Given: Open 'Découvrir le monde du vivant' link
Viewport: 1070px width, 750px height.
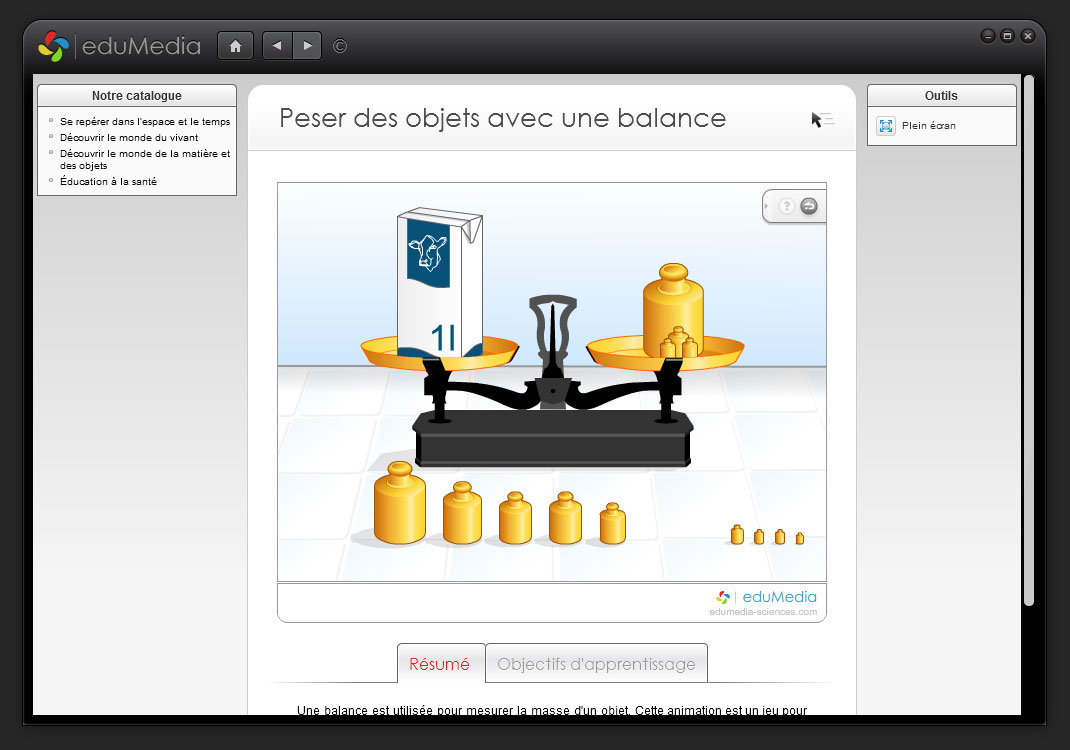Looking at the screenshot, I should pos(128,138).
